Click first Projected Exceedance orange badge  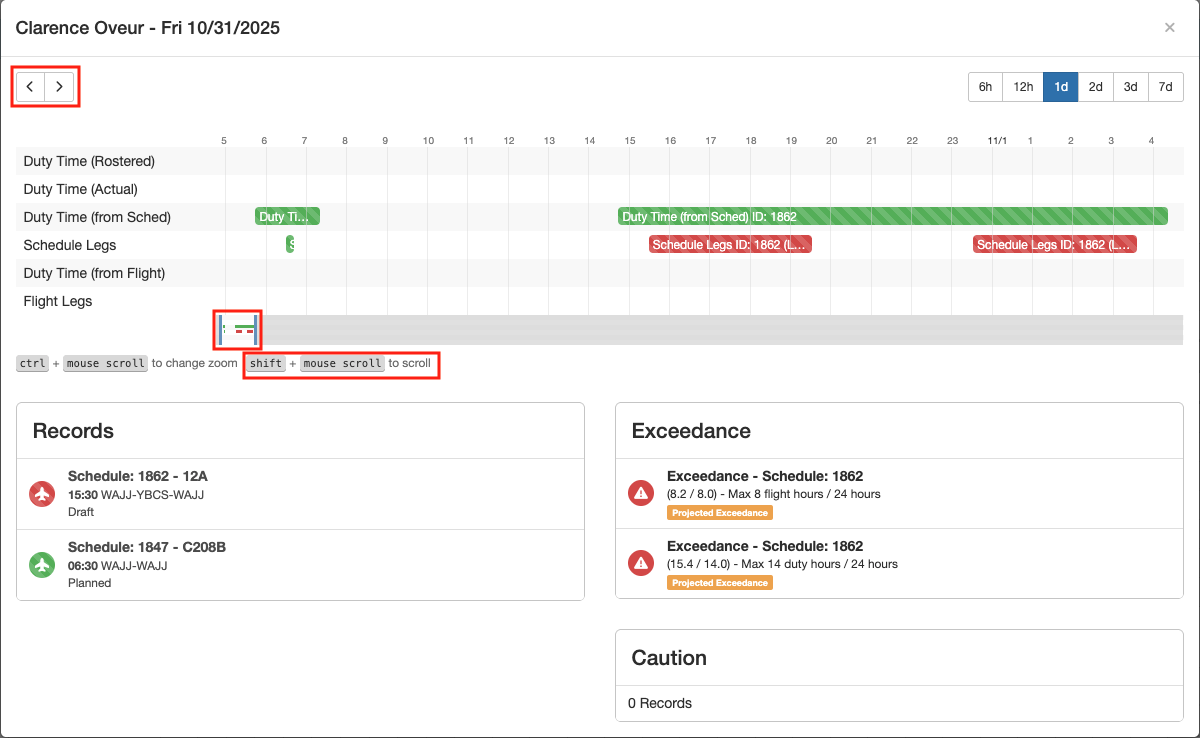pyautogui.click(x=720, y=513)
